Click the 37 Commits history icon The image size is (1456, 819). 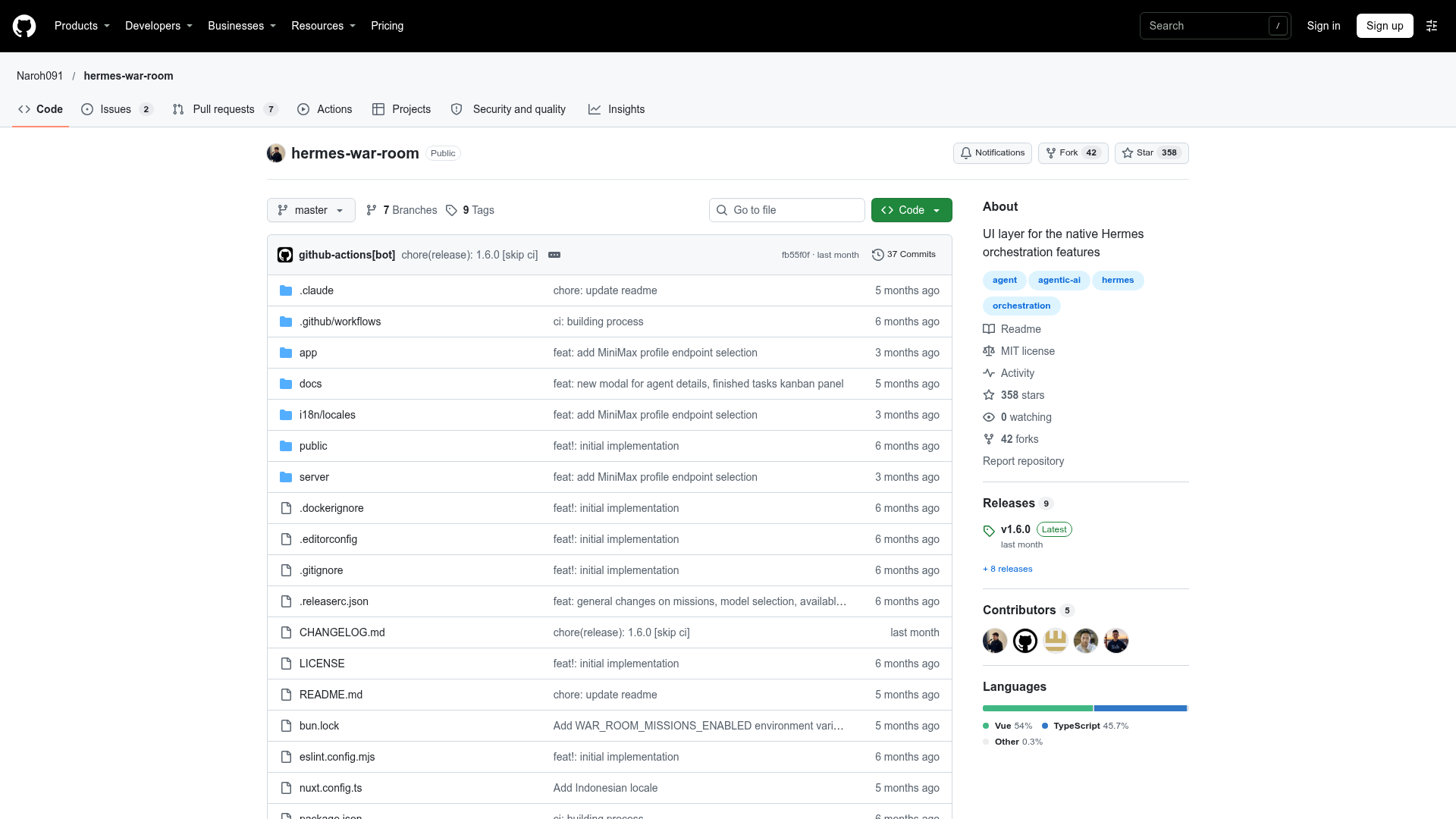(878, 255)
